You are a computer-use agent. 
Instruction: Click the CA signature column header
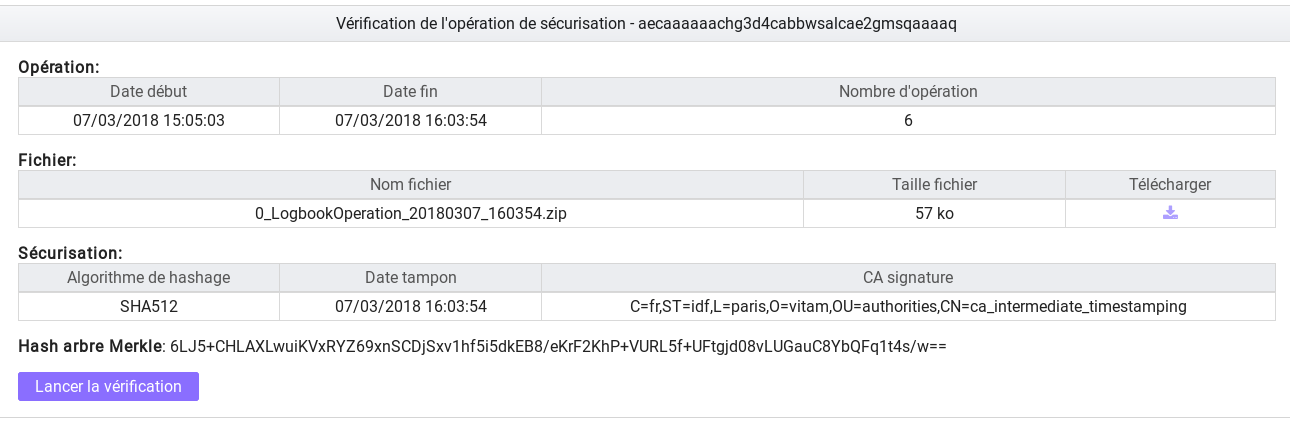(x=908, y=277)
